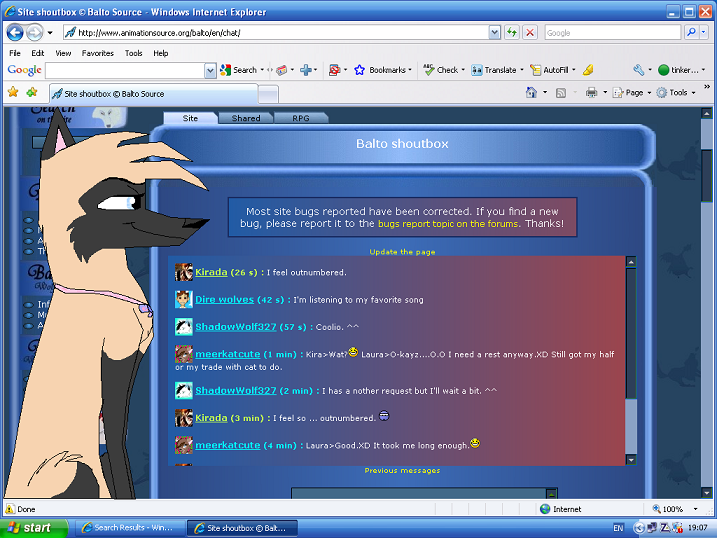Click the EN language indicator in the taskbar
The image size is (717, 538).
pyautogui.click(x=618, y=528)
